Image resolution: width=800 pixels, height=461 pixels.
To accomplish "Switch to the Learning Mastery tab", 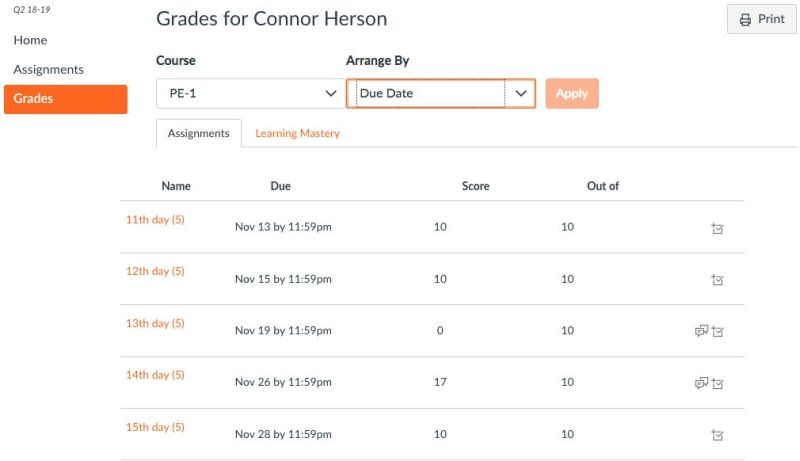I will coord(297,133).
